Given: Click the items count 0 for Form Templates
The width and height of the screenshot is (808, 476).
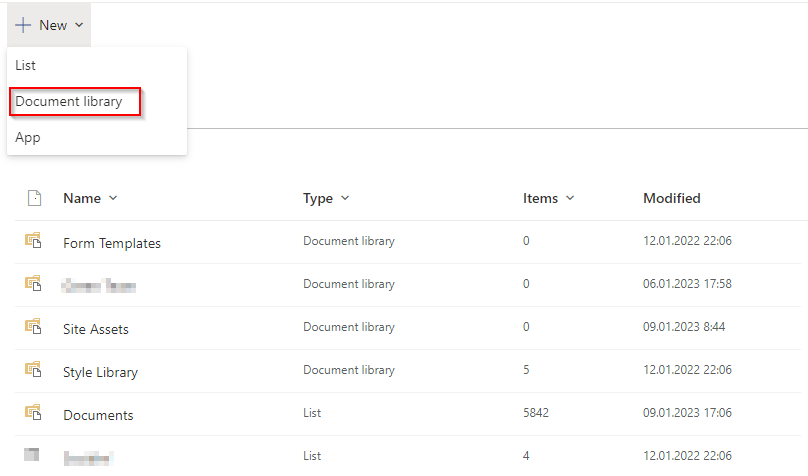Looking at the screenshot, I should 526,241.
